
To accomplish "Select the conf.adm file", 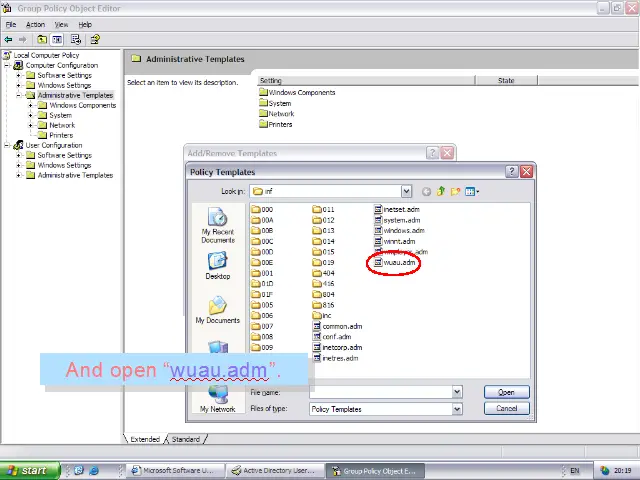I will click(332, 337).
